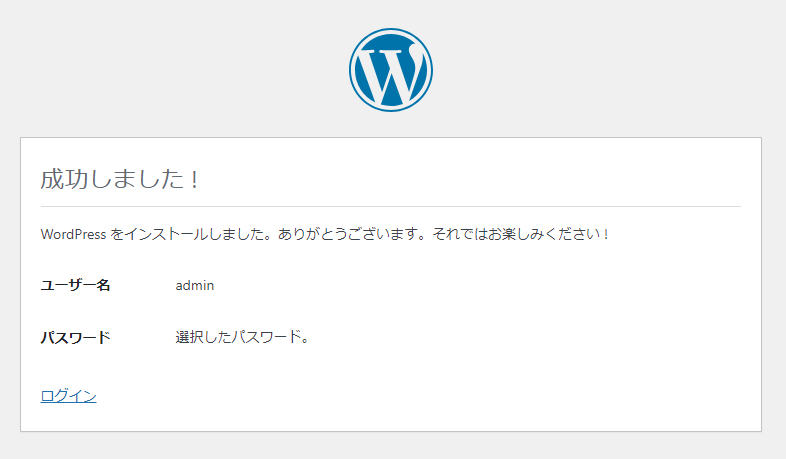The height and width of the screenshot is (459, 786).
Task: Click blank space right of the admin value
Action: (x=450, y=285)
